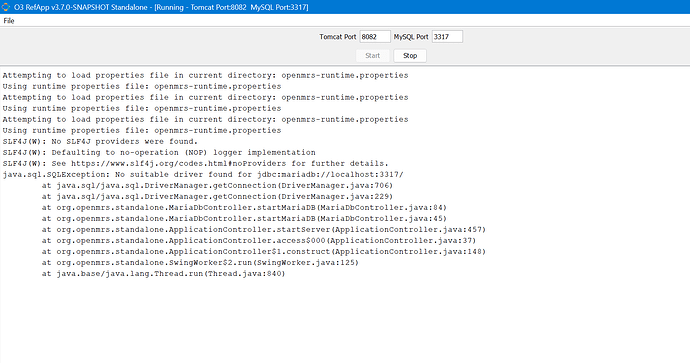Click the MariaDbController.java:84 stack trace line

pos(244,207)
